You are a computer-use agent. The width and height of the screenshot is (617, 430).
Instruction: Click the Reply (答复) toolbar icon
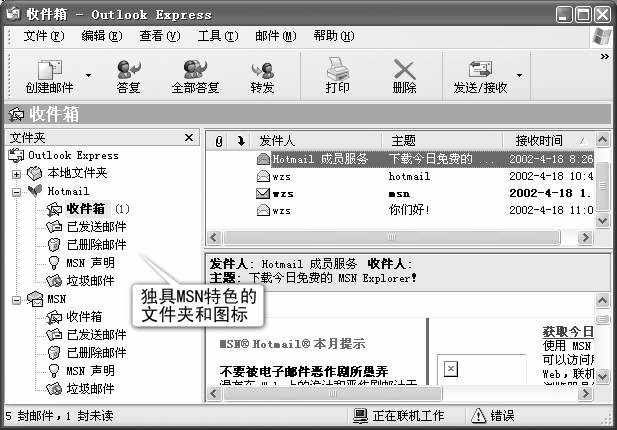tap(129, 70)
